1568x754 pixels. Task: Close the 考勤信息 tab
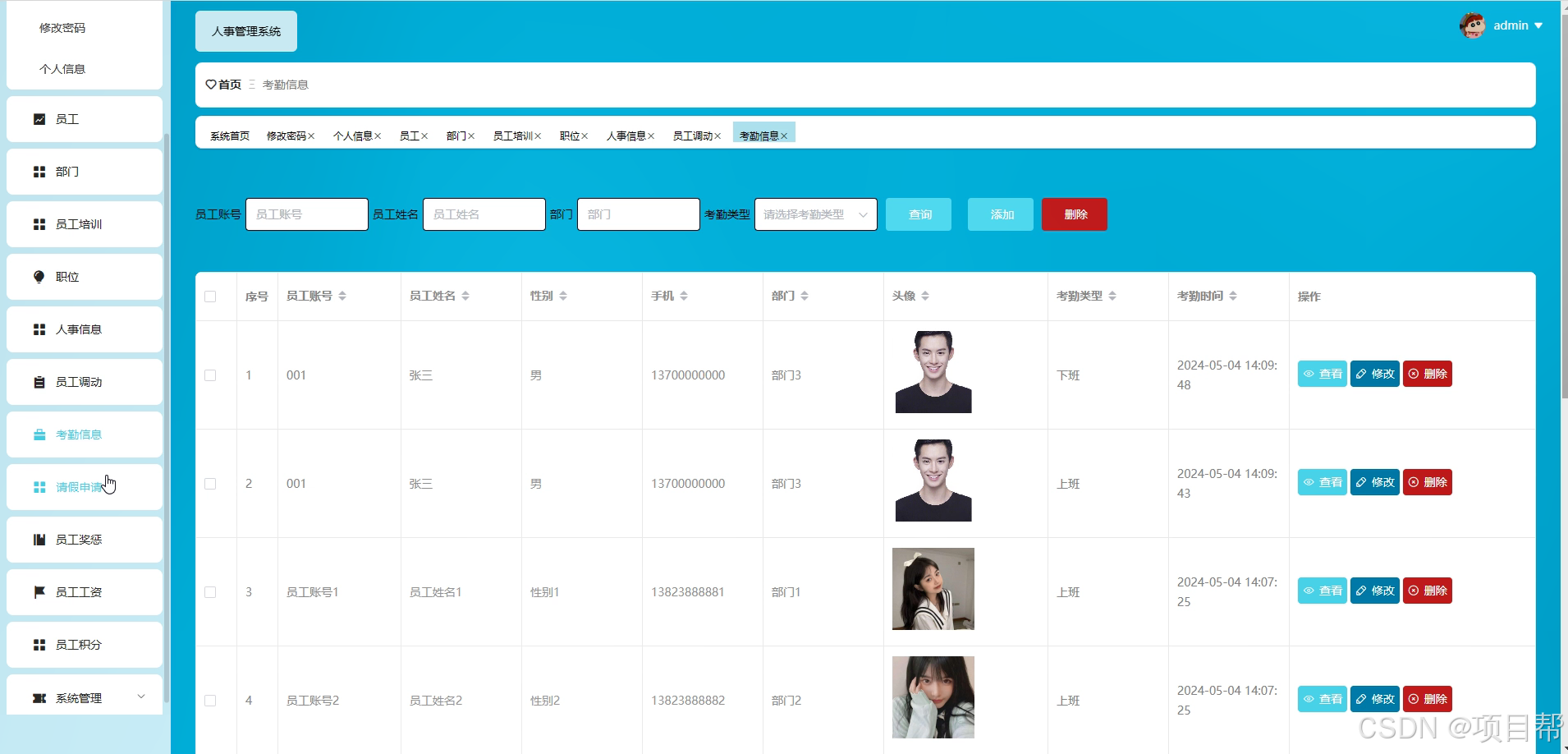(x=784, y=136)
